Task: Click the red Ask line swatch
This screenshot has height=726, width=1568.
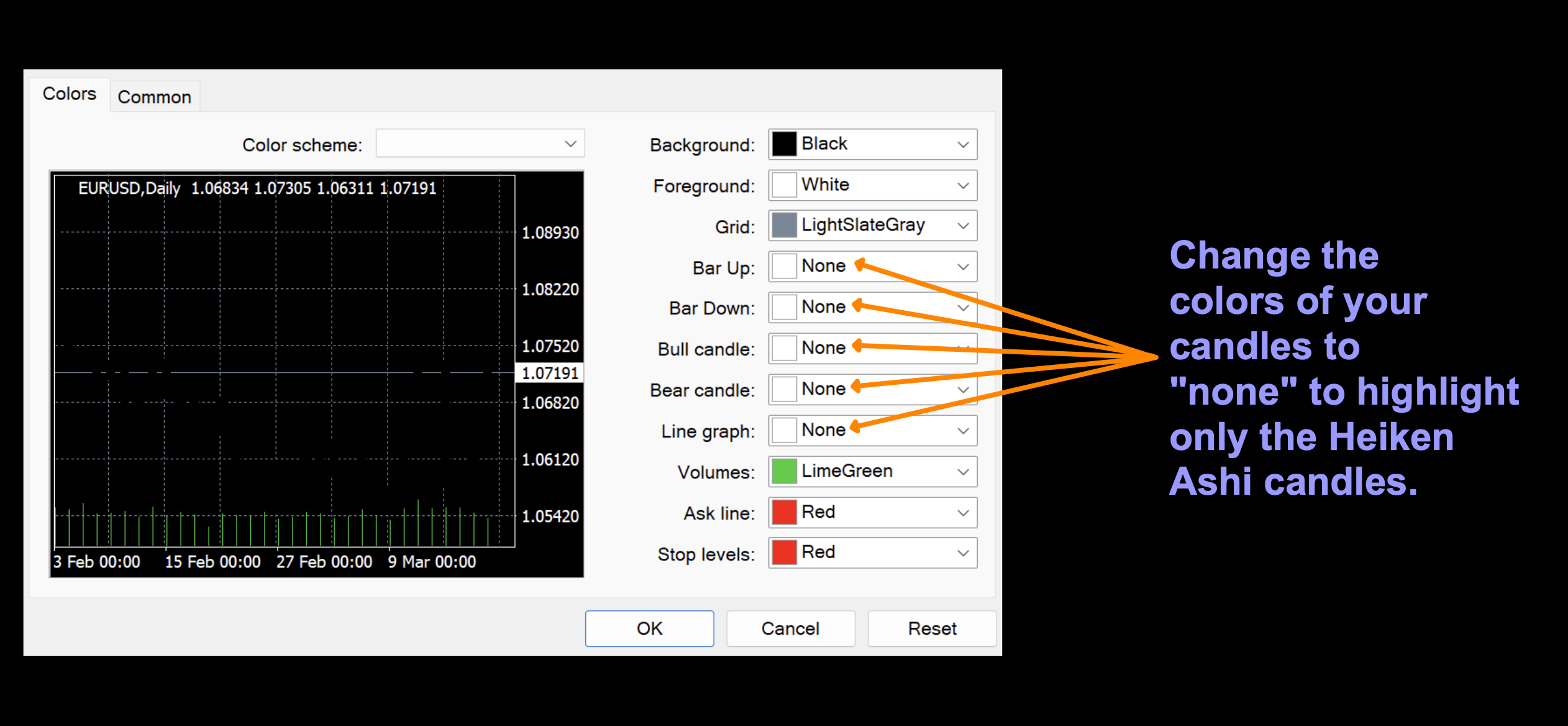Action: coord(784,513)
